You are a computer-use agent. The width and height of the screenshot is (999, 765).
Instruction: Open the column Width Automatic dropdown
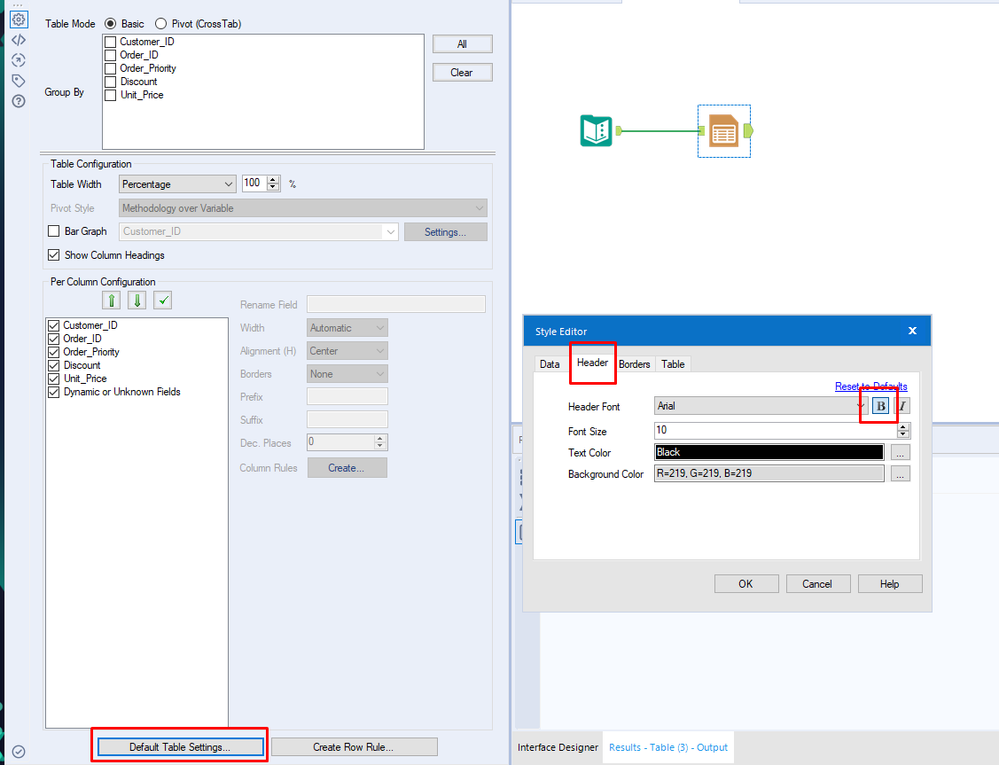point(347,328)
